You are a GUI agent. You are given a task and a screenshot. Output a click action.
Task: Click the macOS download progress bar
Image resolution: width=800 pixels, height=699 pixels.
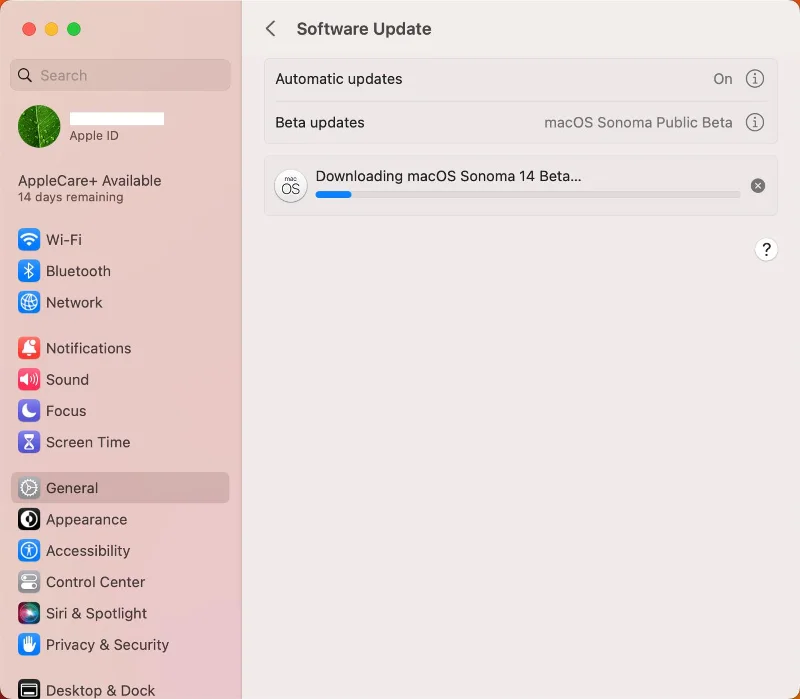(528, 194)
